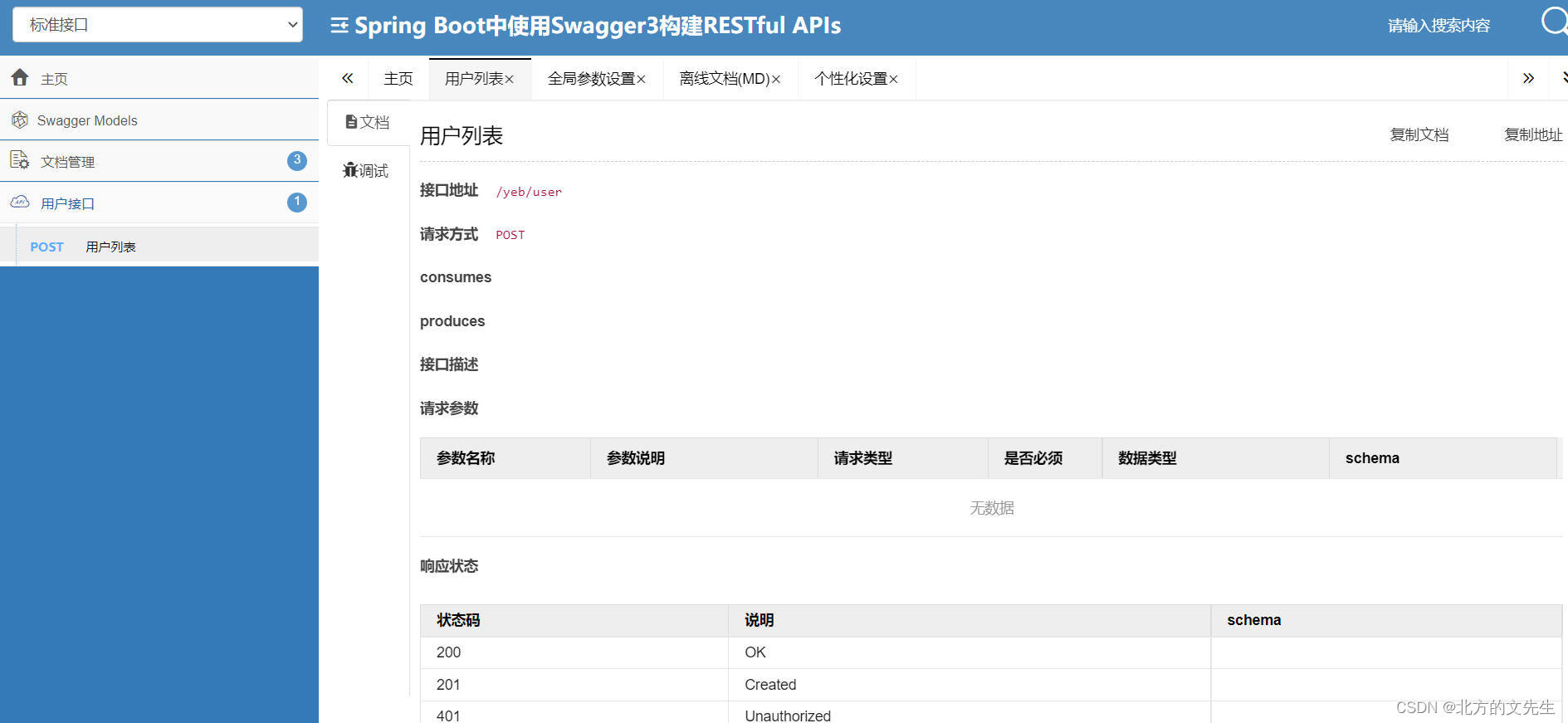Click the produces label

point(452,321)
